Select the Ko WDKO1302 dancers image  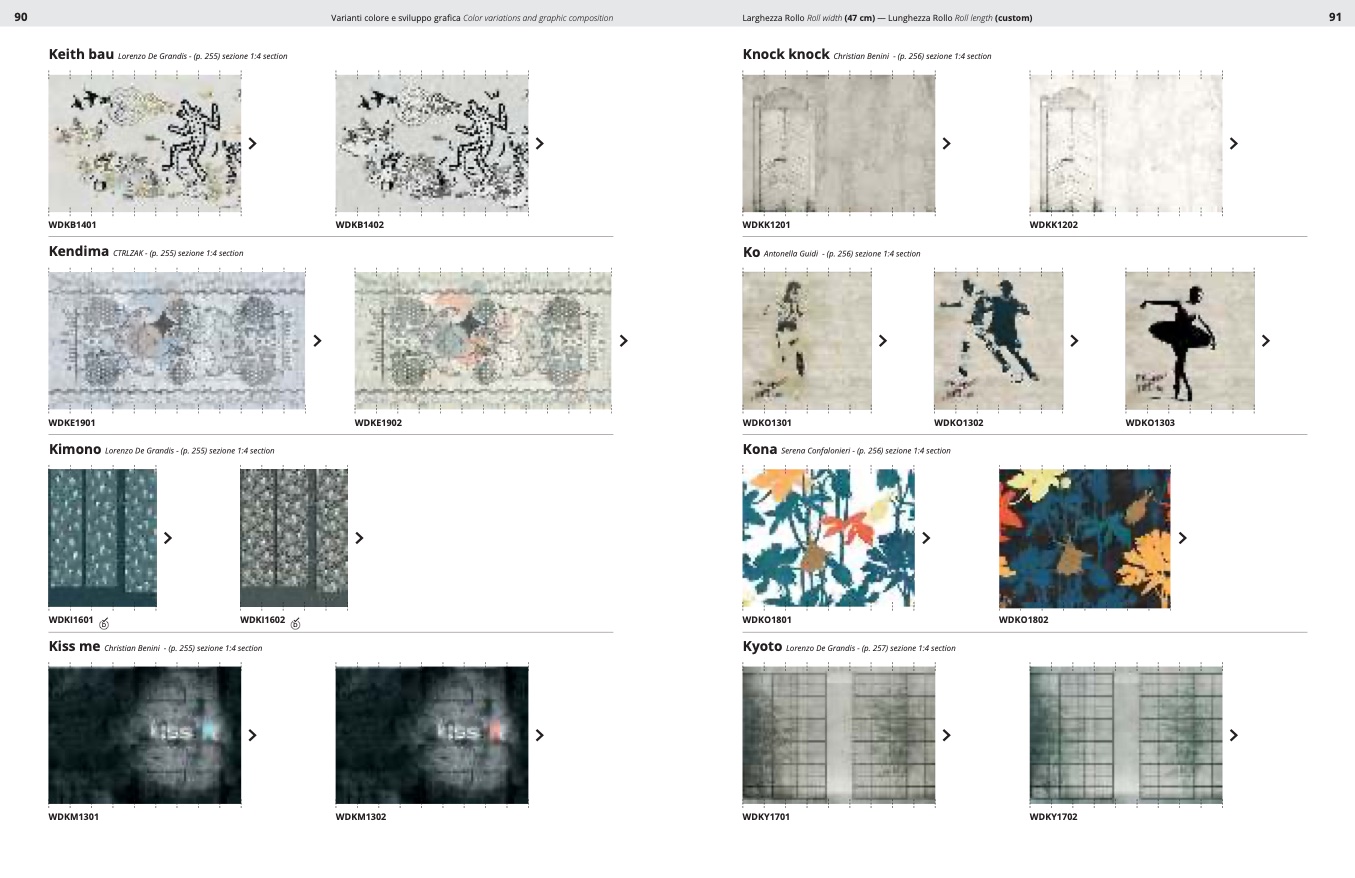(998, 340)
